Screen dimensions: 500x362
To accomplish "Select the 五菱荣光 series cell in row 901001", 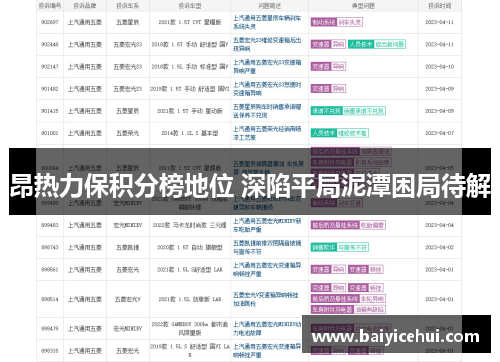I will pos(128,133).
